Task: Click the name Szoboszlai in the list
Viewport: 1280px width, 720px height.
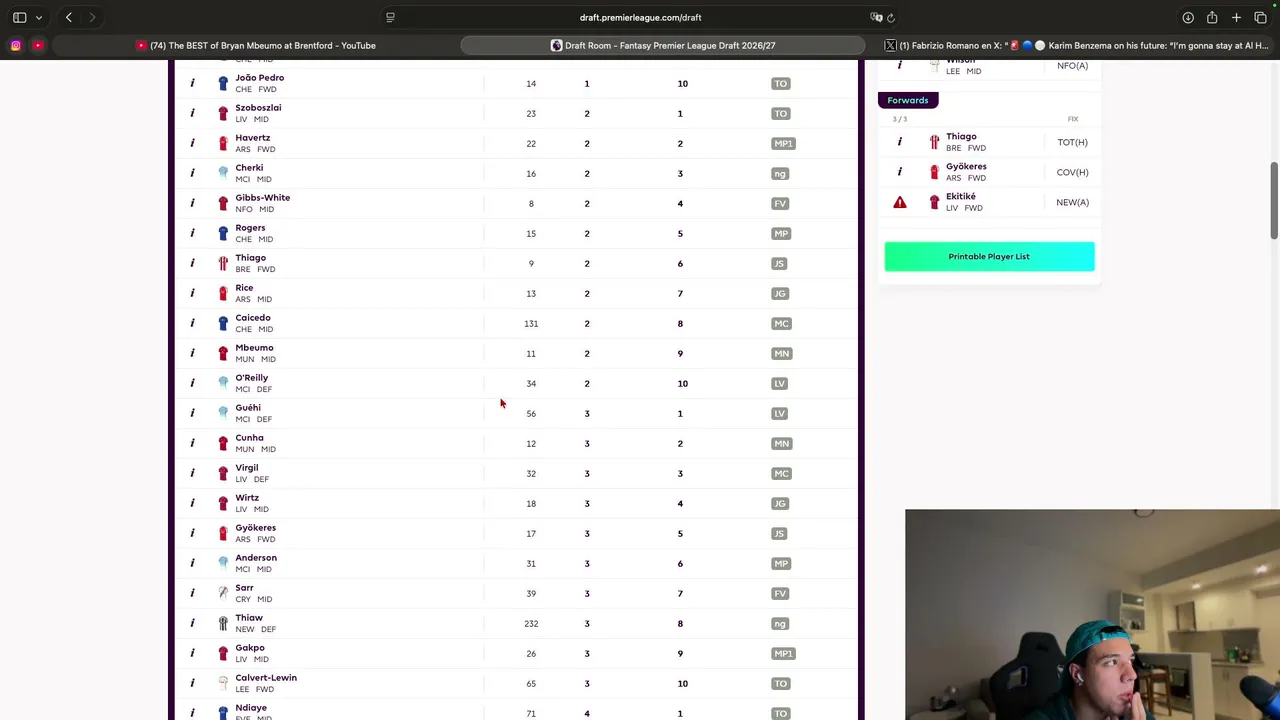Action: pos(258,107)
